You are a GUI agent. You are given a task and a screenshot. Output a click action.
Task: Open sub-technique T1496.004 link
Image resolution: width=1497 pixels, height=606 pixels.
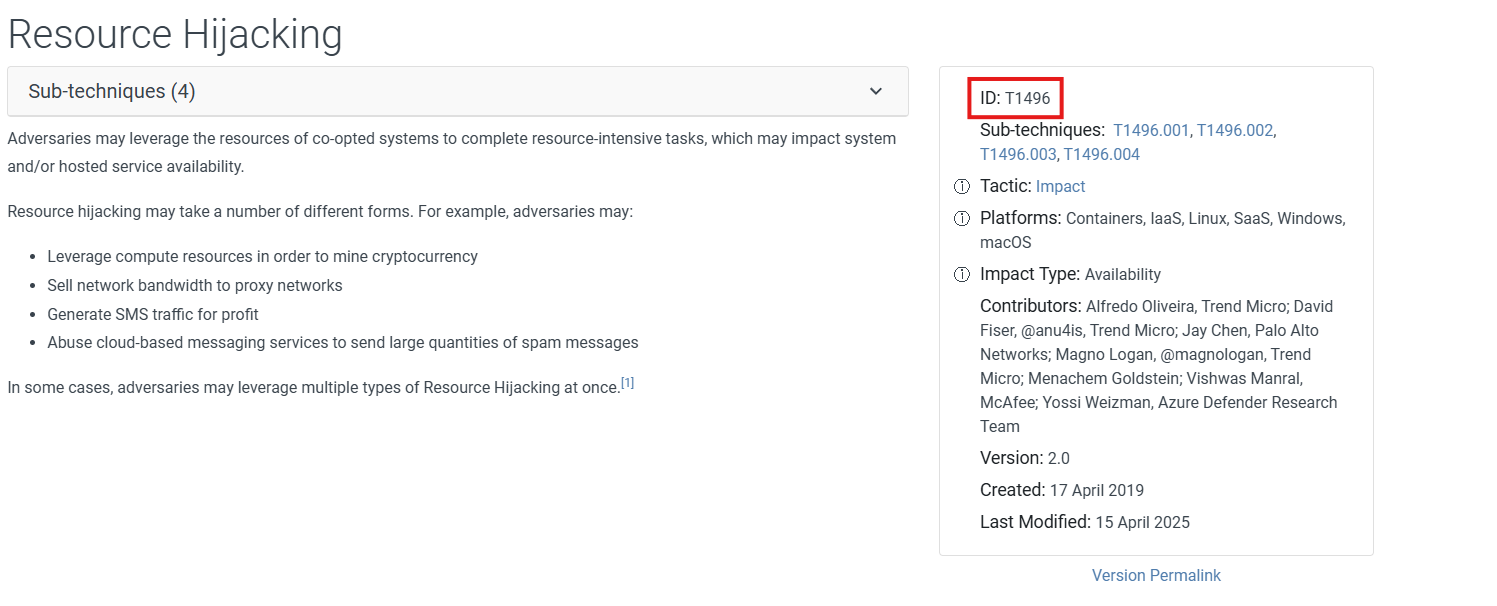pyautogui.click(x=1101, y=154)
